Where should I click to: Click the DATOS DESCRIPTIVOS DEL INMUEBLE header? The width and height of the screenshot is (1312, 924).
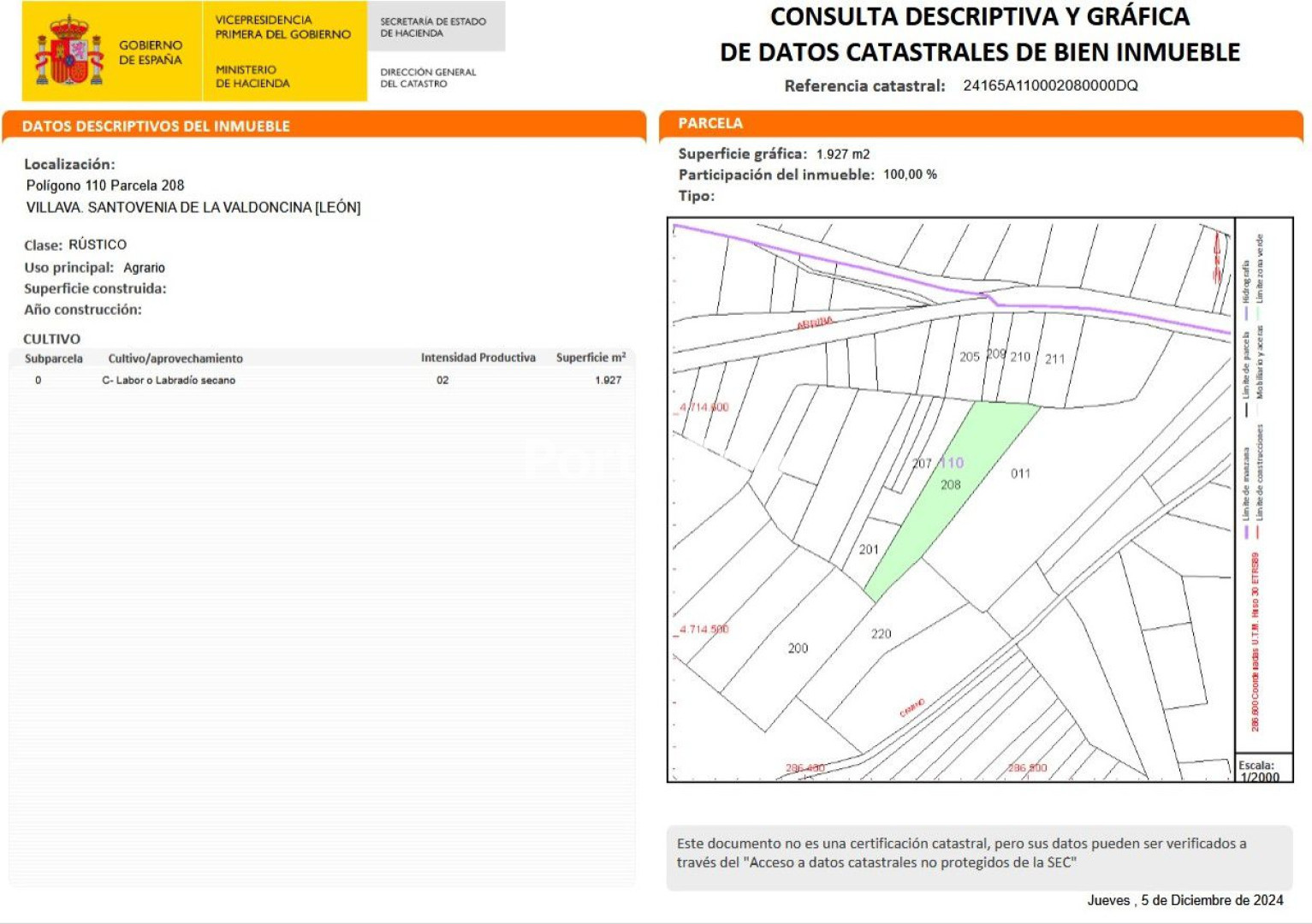point(156,127)
